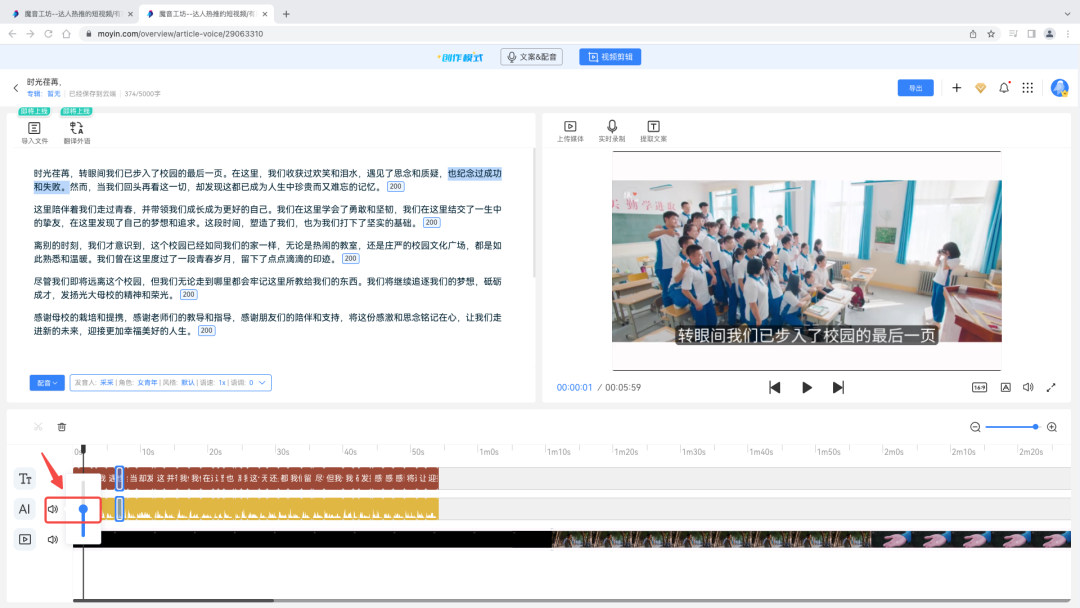Screen dimensions: 1080x608
Task: Switch to 视频剪辑 tab
Action: [x=610, y=57]
